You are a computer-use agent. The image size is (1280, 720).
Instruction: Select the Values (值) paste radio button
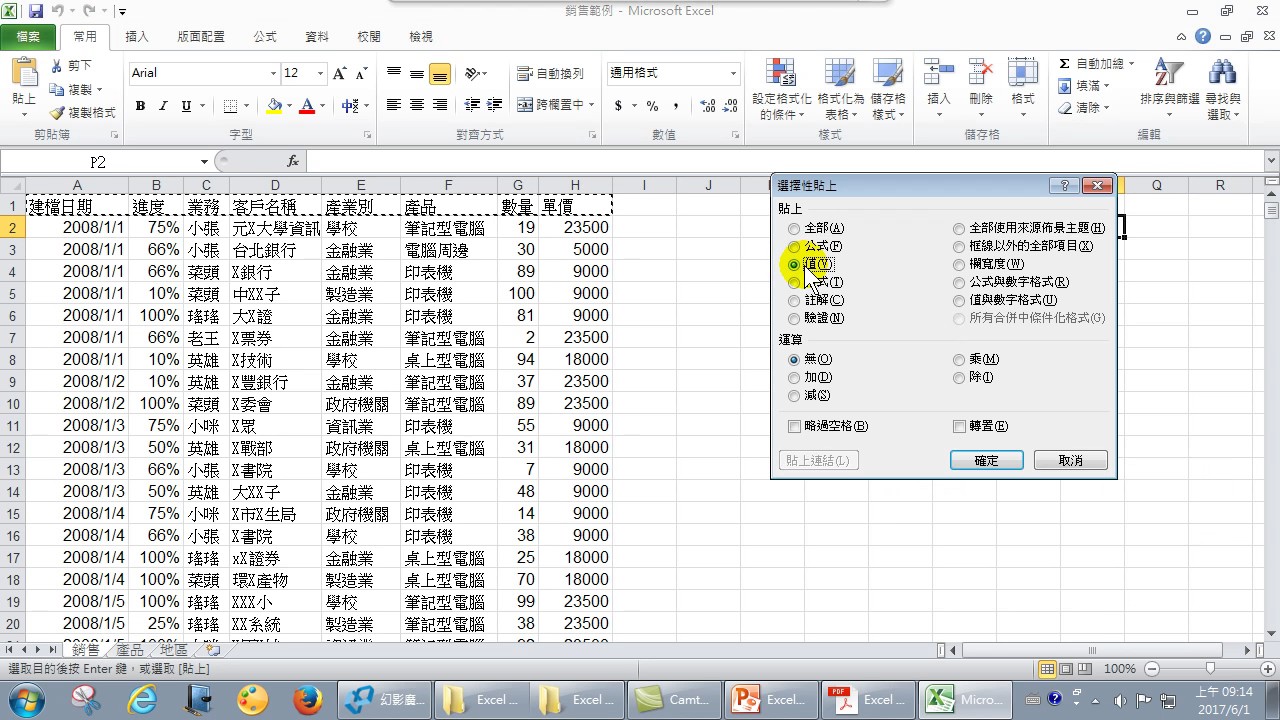794,265
